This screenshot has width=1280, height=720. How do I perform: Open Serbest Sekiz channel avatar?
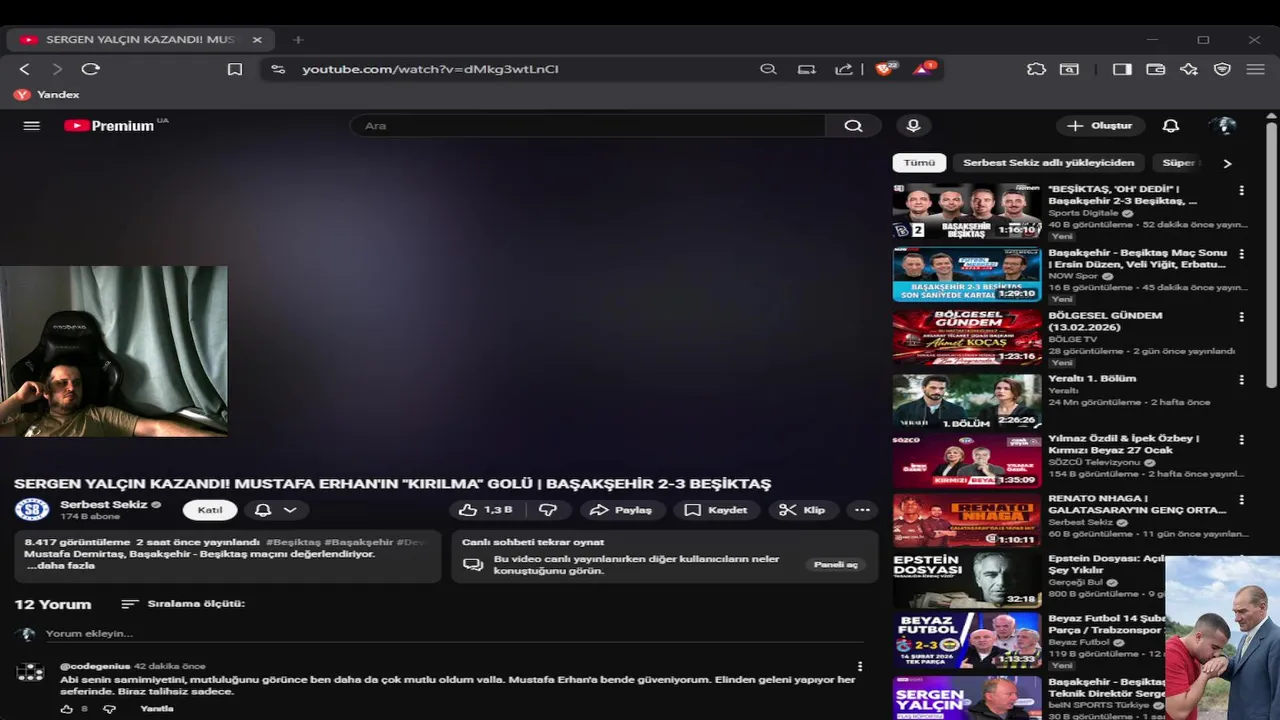pyautogui.click(x=32, y=509)
